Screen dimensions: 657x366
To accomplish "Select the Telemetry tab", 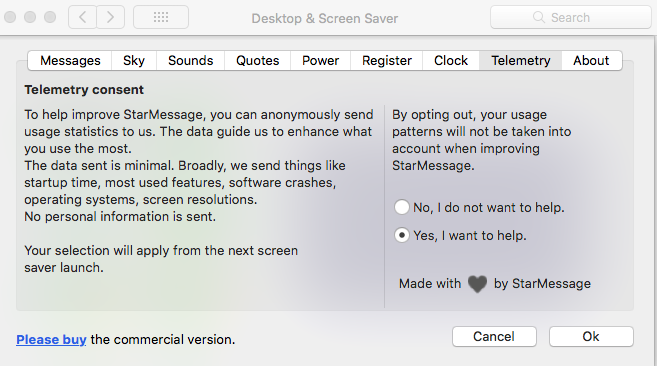I will (x=521, y=61).
